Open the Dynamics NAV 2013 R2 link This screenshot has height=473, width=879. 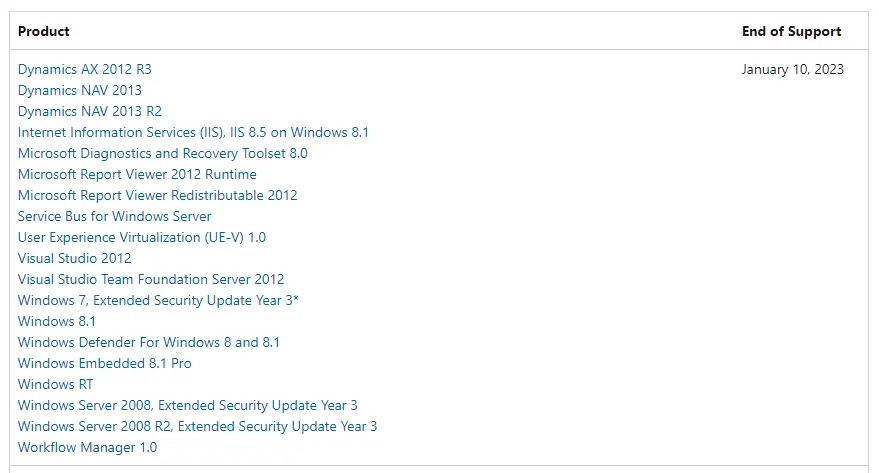tap(90, 112)
